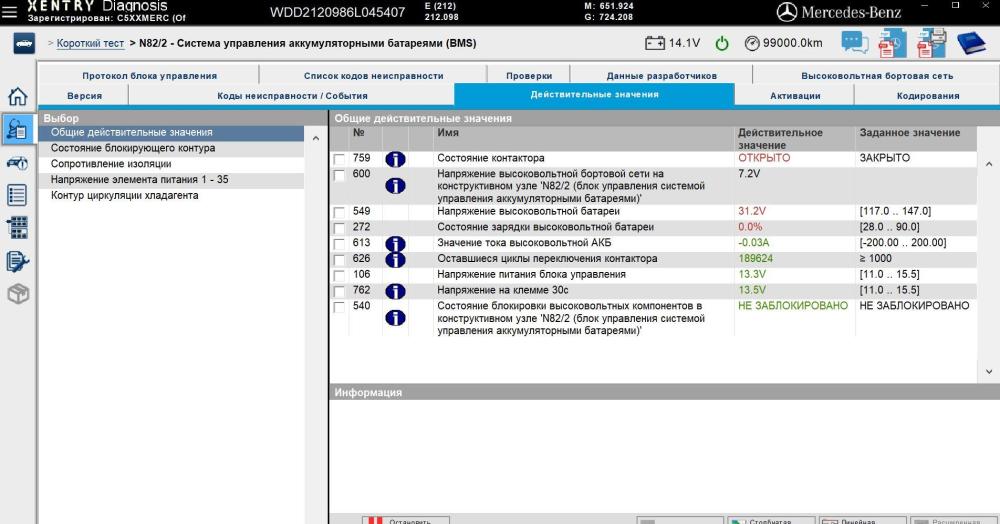Click column header Заданное значение
The image size is (1000, 524).
pyautogui.click(x=909, y=133)
